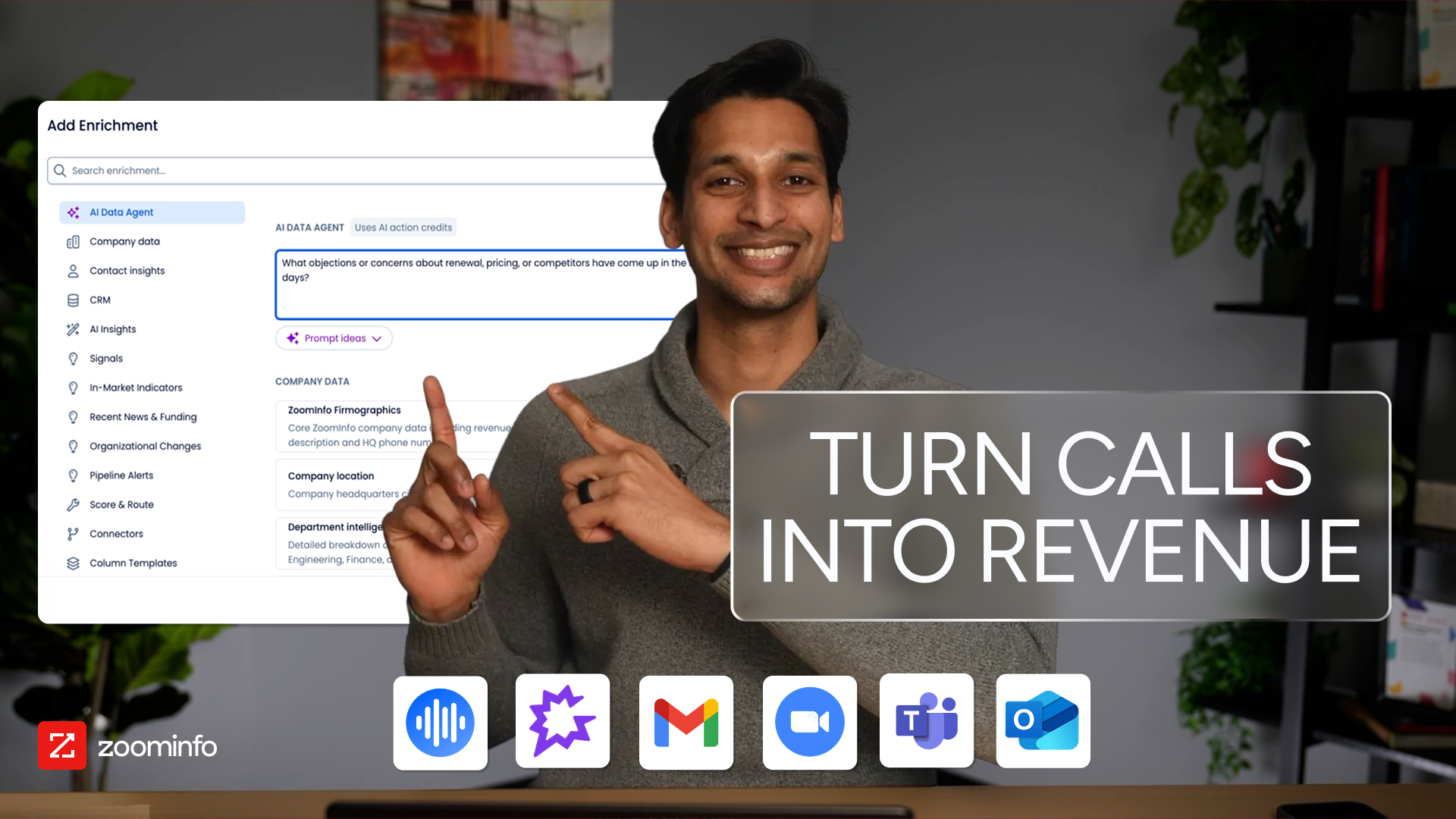Click the blue audio waveform icon
The height and width of the screenshot is (819, 1456).
(440, 722)
